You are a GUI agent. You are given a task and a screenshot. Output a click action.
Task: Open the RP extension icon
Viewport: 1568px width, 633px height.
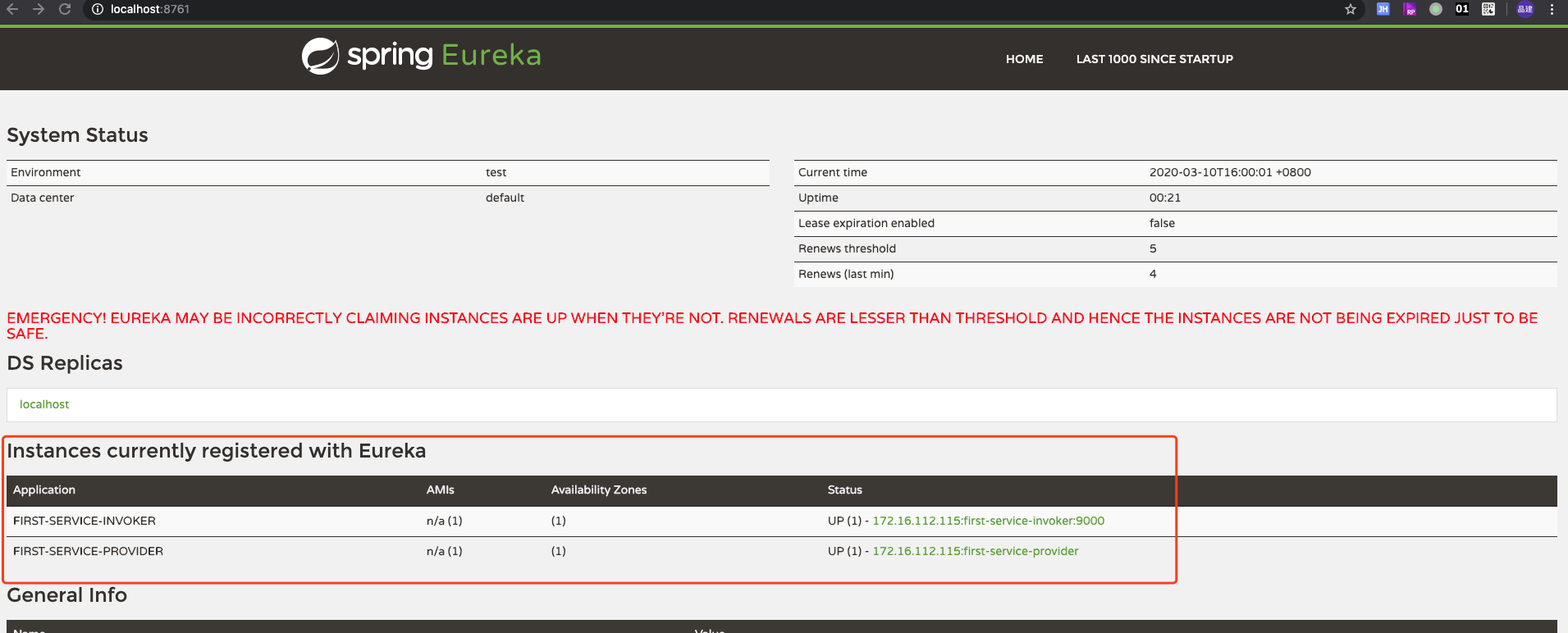click(1410, 9)
